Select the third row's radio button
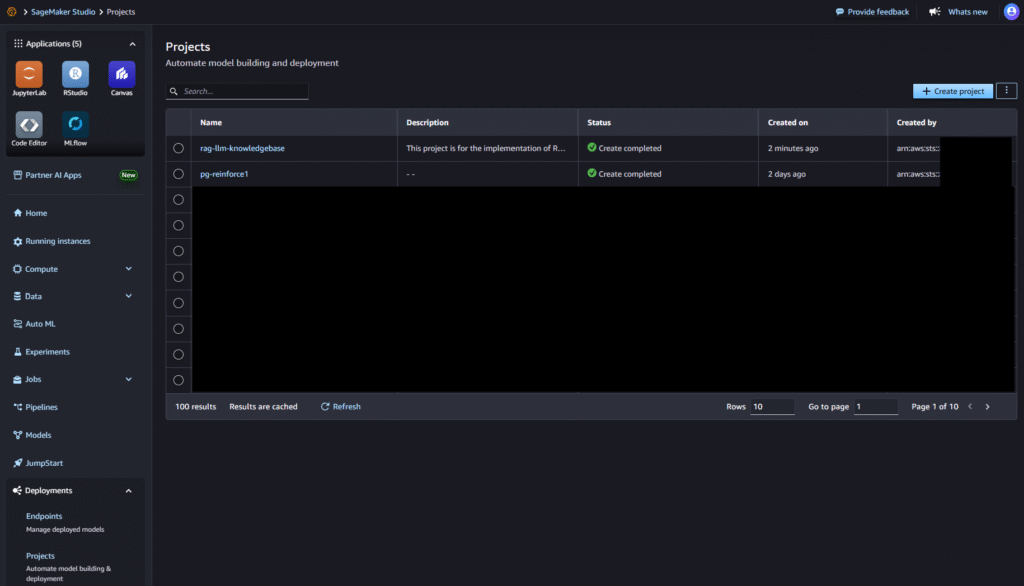1024x586 pixels. click(178, 200)
